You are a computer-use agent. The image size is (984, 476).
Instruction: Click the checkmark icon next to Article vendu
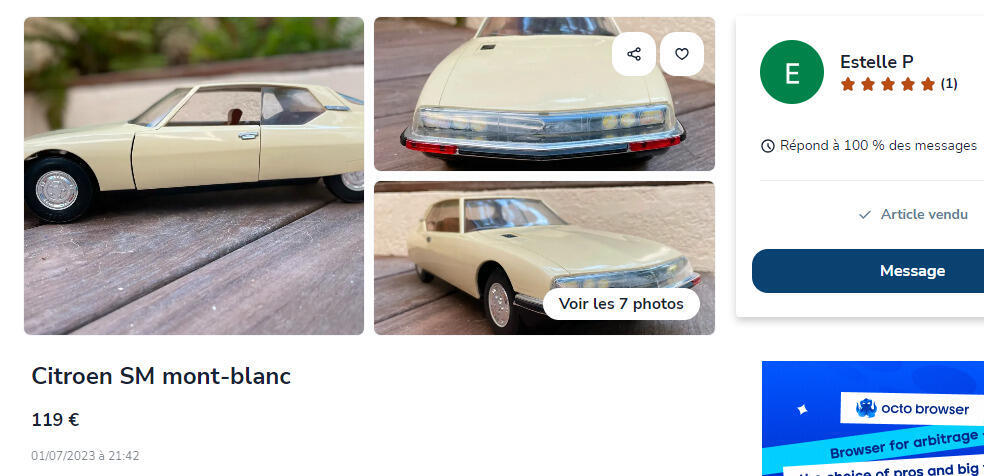coord(865,214)
